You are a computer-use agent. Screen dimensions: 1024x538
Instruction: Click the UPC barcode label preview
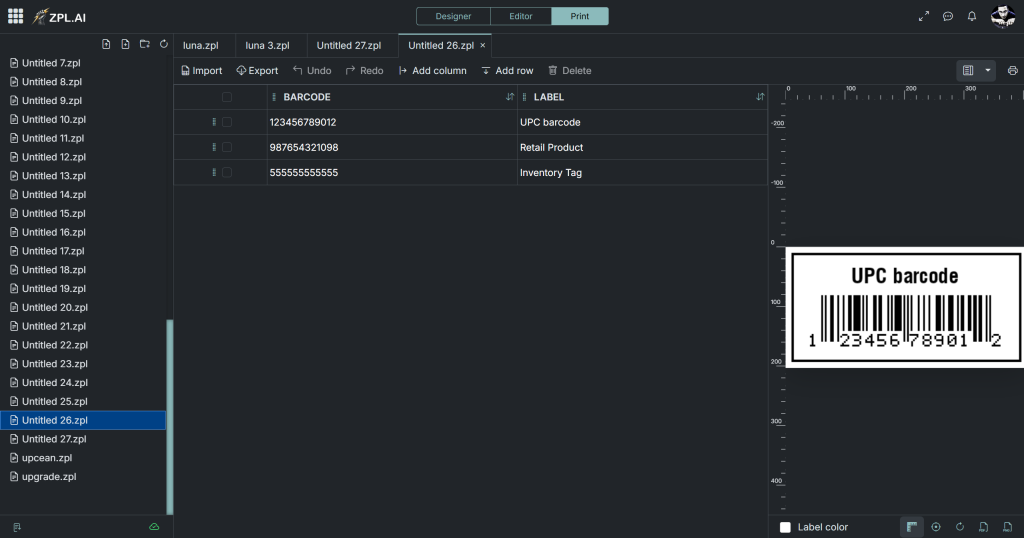(905, 308)
